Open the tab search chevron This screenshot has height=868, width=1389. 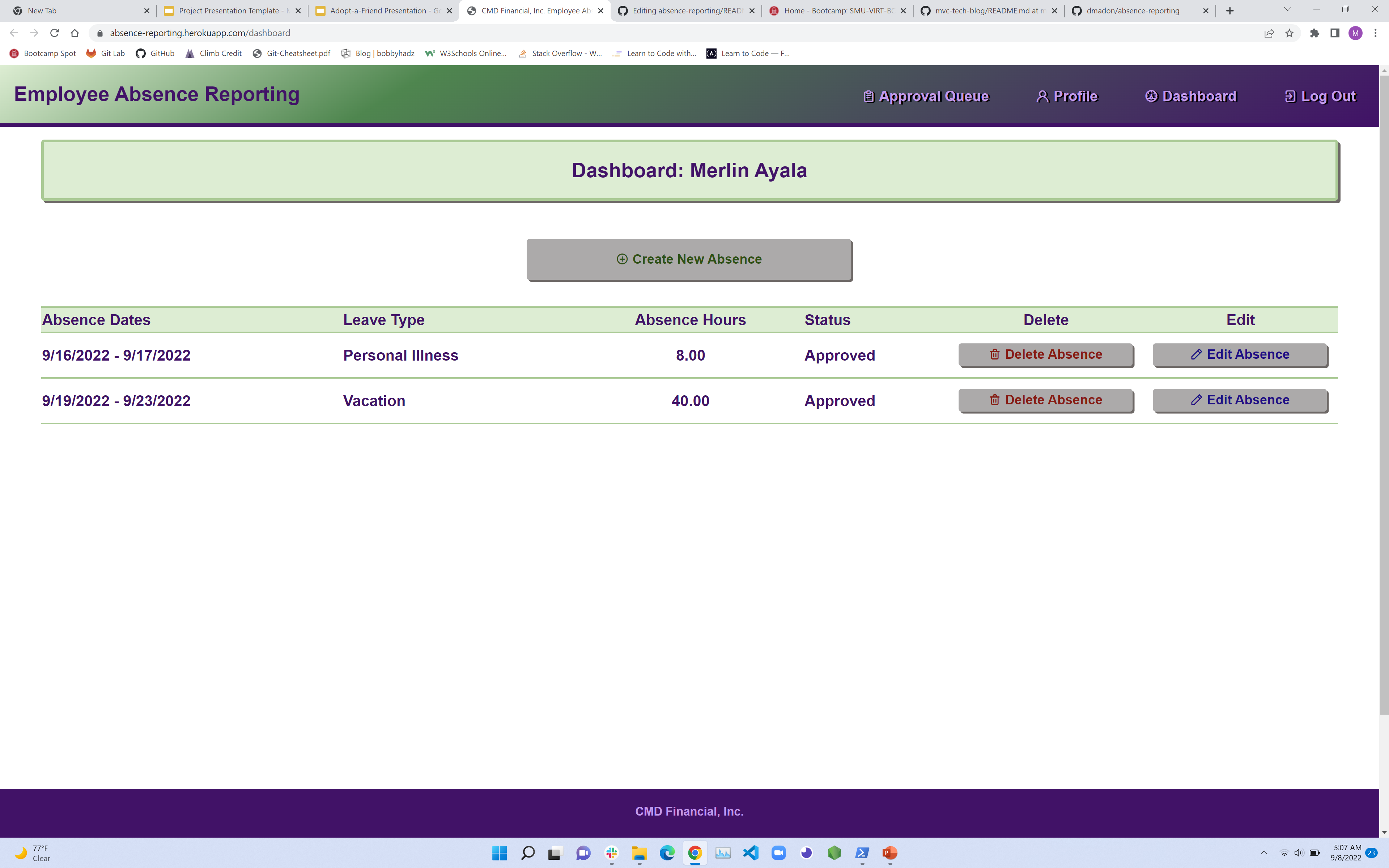1288,10
